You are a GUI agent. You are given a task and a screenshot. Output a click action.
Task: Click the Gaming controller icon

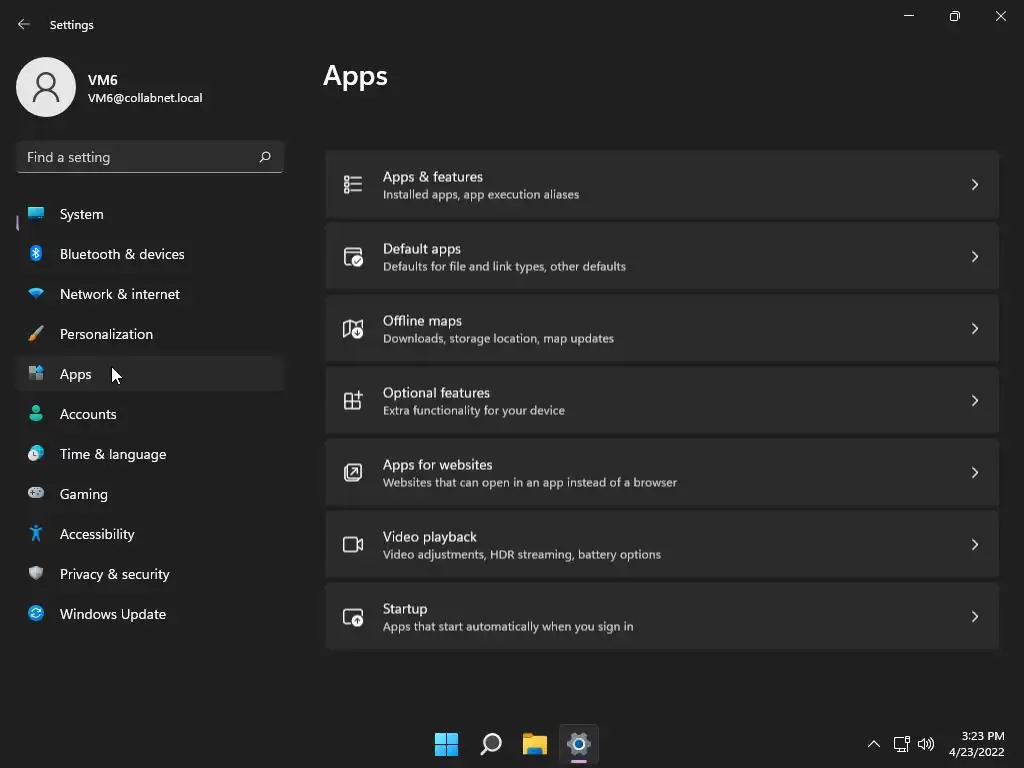point(36,493)
